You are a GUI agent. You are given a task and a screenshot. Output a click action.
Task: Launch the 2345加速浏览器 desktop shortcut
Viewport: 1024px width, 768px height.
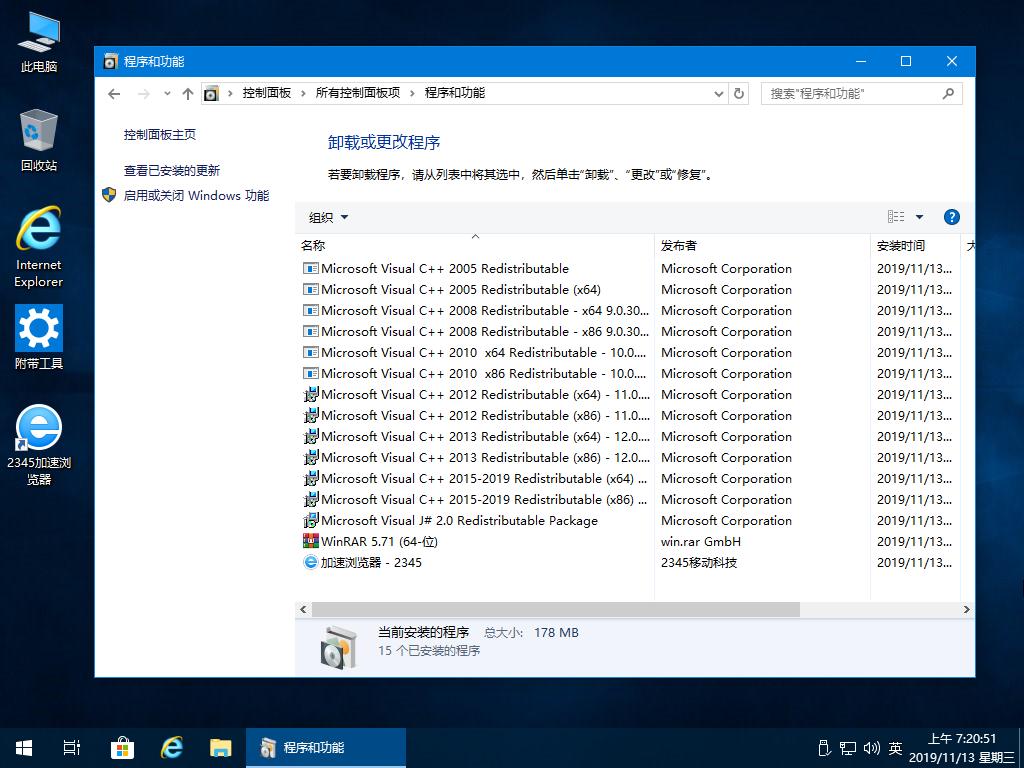click(39, 444)
